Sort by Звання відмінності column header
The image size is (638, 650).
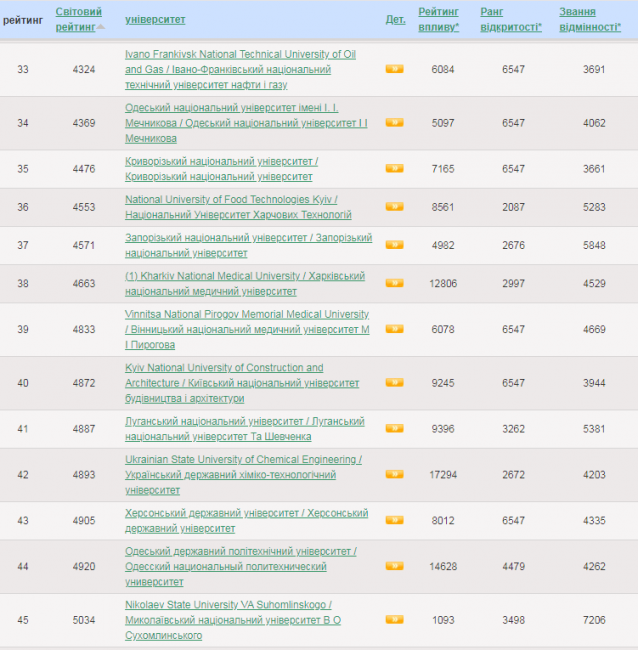pos(590,19)
